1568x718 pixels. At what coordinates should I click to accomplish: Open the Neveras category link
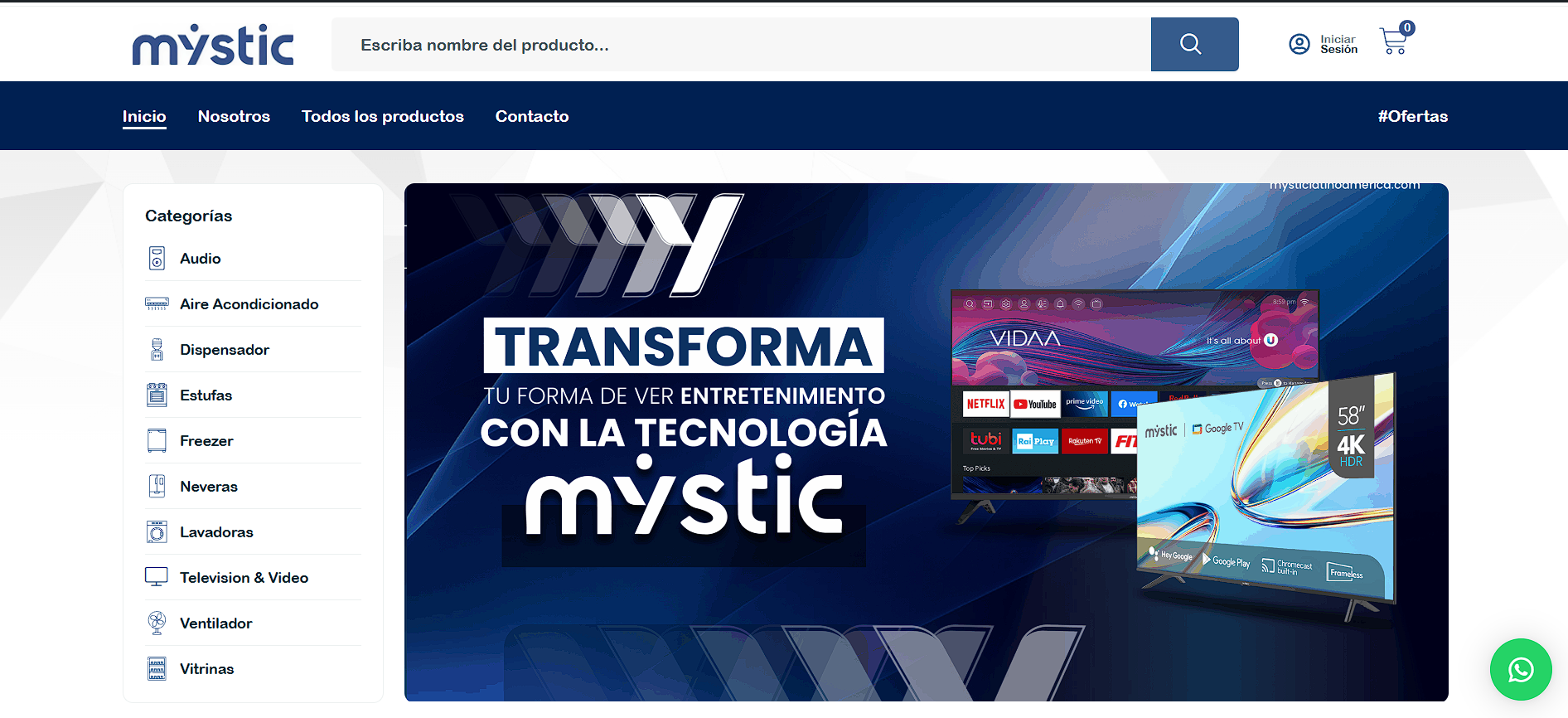coord(209,487)
